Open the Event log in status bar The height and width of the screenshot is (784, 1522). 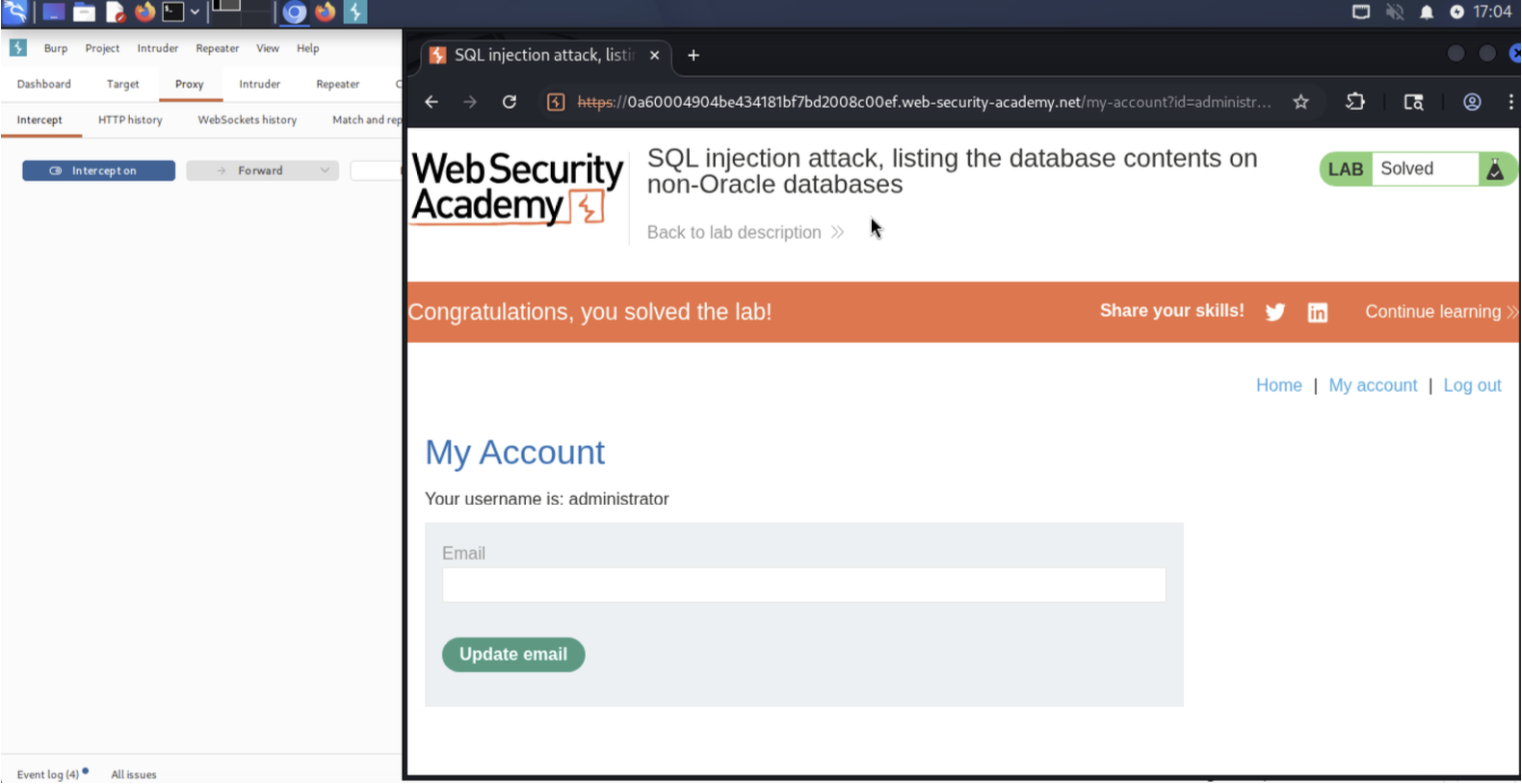(48, 774)
